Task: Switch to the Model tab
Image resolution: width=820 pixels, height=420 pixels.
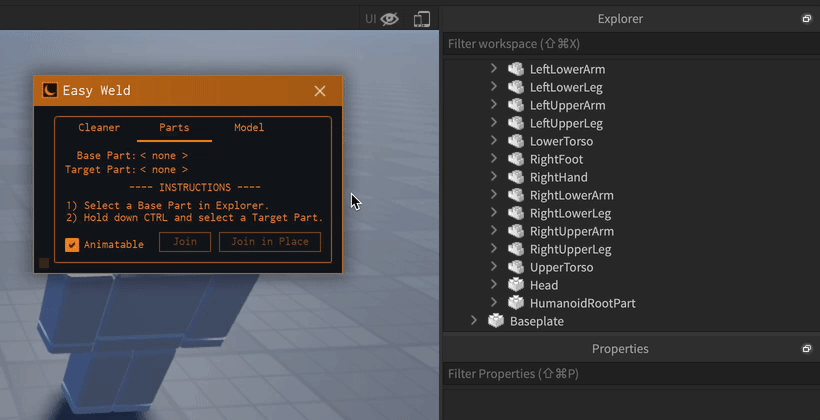Action: [249, 128]
